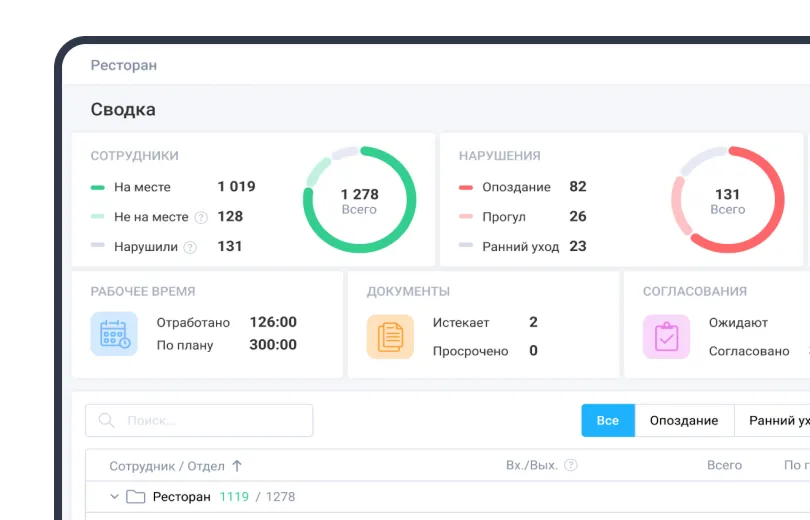Image resolution: width=810 pixels, height=520 pixels.
Task: Select the Опоздание filter tab
Action: tap(684, 420)
